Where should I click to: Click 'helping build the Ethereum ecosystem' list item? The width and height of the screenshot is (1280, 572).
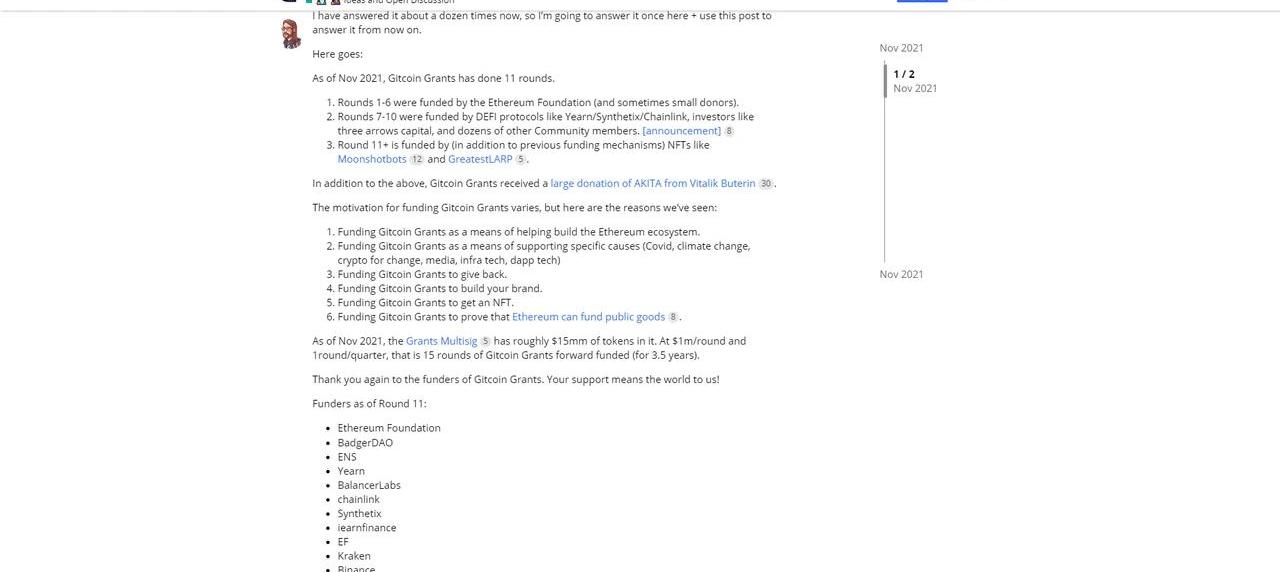click(x=519, y=232)
